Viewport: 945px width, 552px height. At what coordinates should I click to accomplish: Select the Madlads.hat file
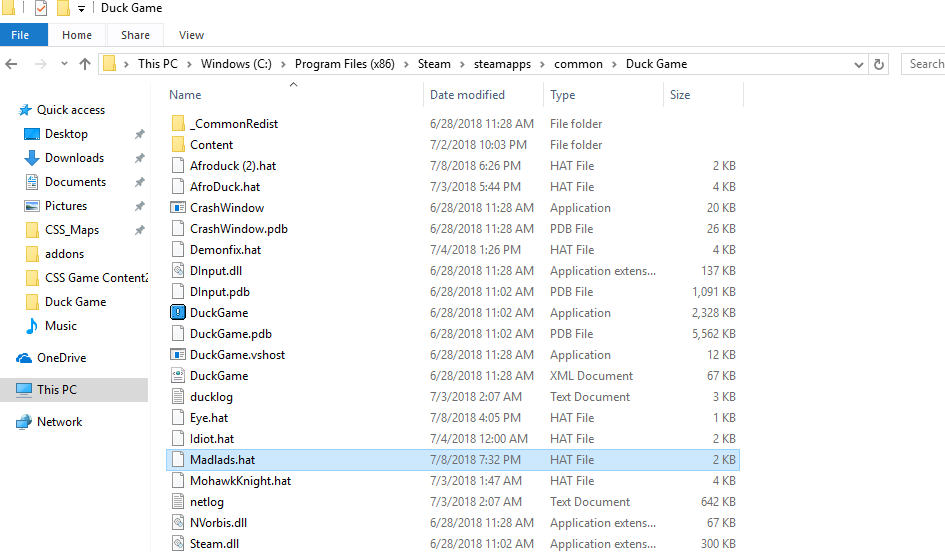point(453,460)
